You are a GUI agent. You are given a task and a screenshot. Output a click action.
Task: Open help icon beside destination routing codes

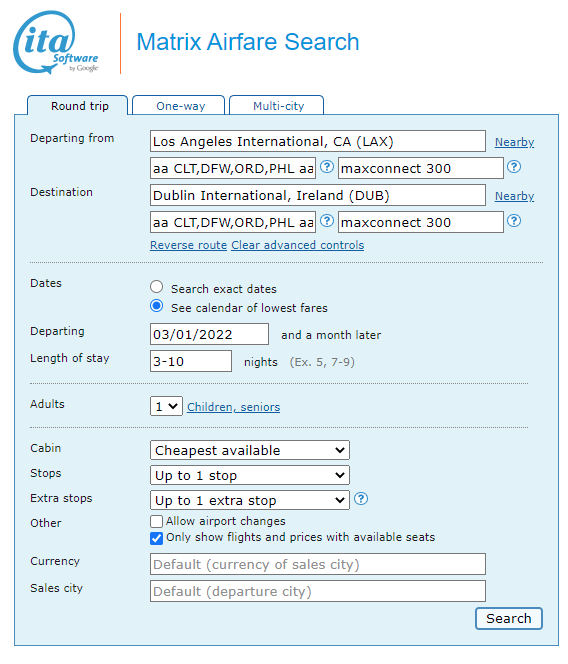point(327,221)
